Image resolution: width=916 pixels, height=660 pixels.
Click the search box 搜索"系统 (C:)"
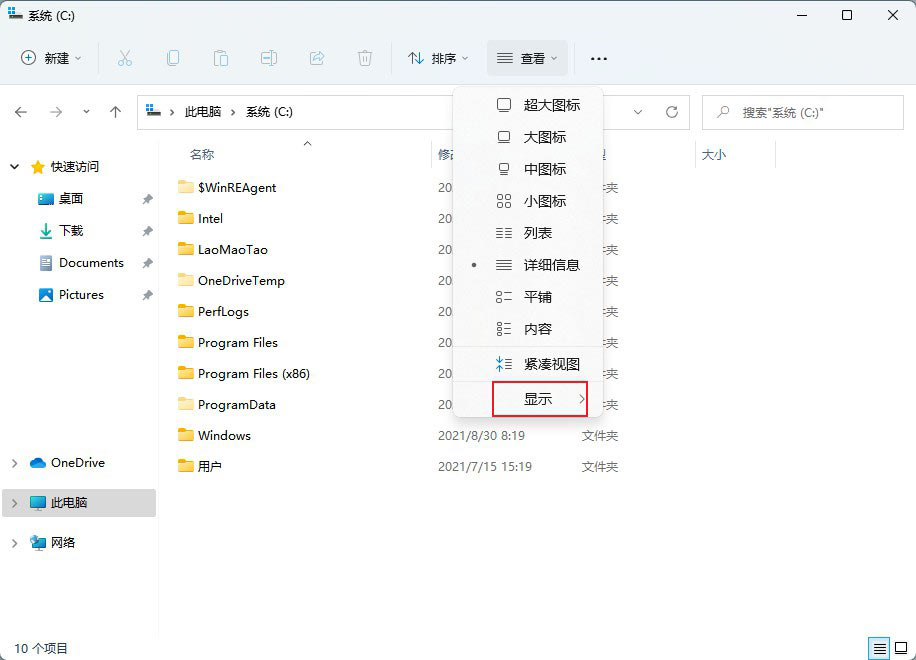803,112
